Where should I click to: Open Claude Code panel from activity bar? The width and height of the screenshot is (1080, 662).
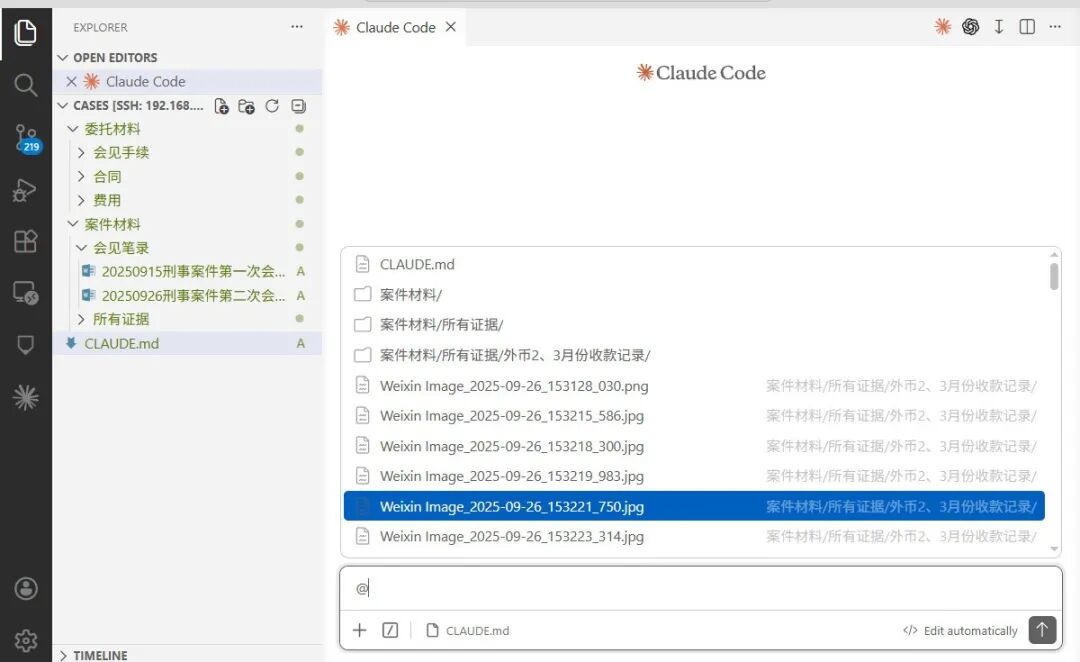(25, 397)
